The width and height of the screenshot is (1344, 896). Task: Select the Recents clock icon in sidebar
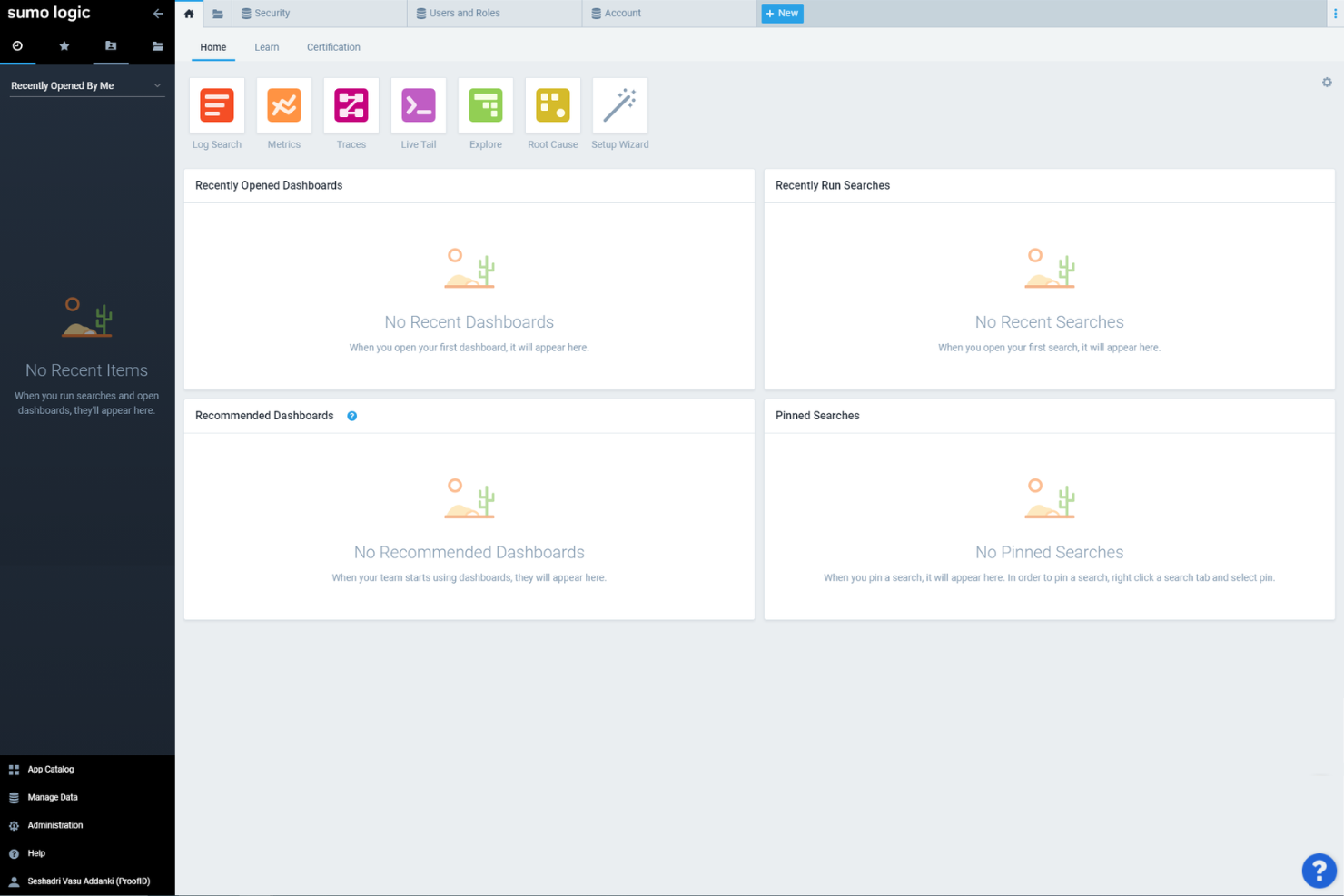[18, 44]
